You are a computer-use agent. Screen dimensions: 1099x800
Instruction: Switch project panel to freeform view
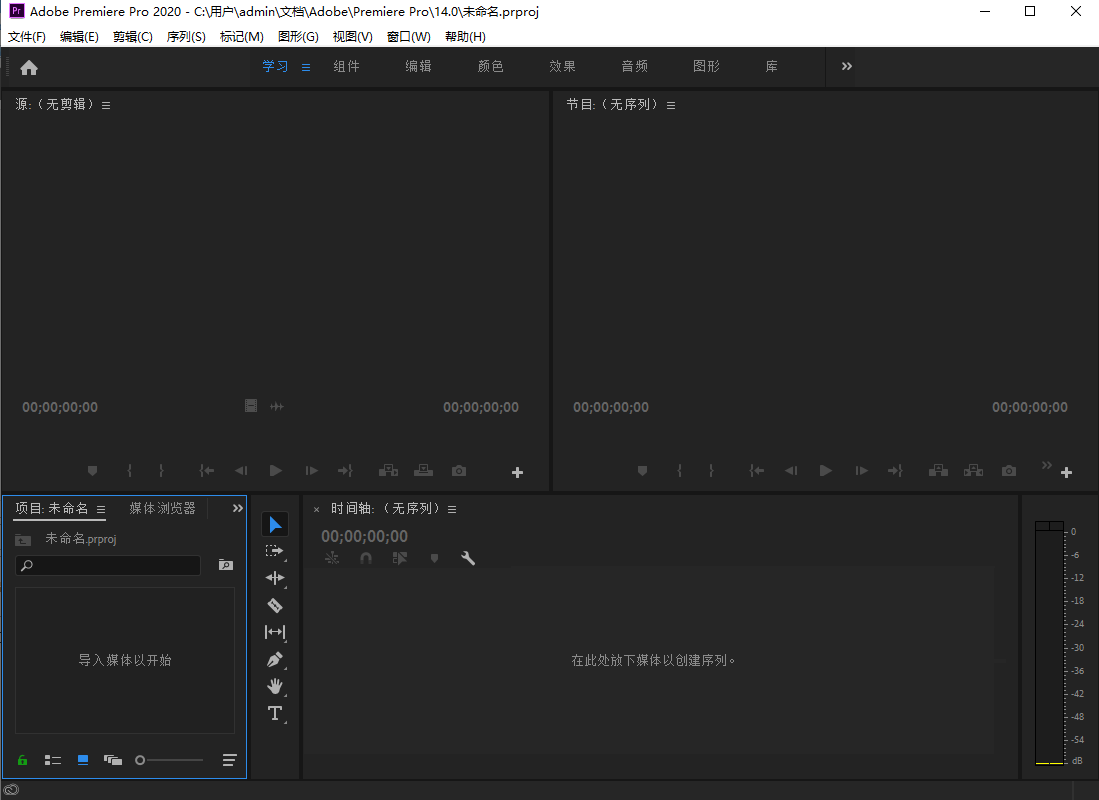[x=113, y=760]
